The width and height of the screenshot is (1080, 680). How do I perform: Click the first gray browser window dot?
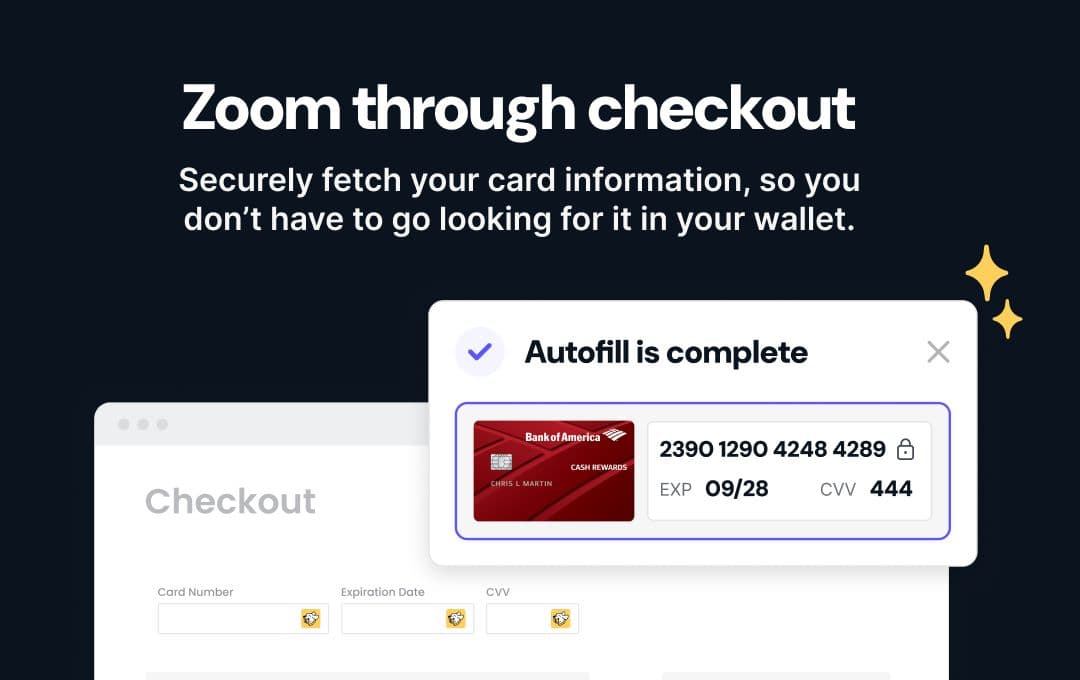point(124,424)
